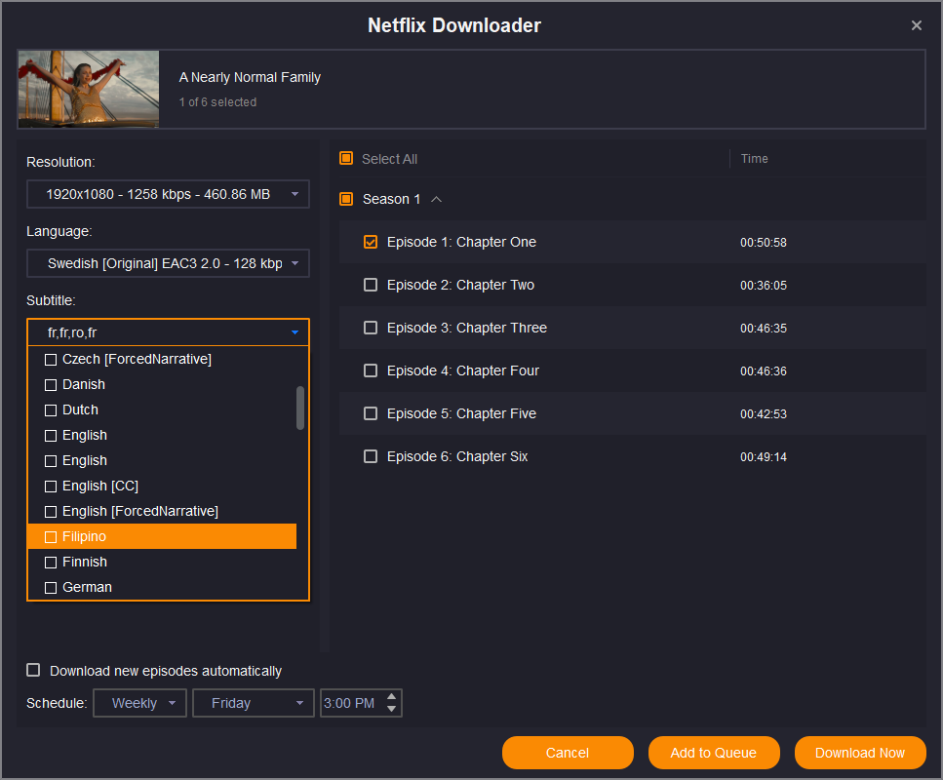The height and width of the screenshot is (780, 943).
Task: Open the Weekly schedule frequency dropdown
Action: pos(140,703)
